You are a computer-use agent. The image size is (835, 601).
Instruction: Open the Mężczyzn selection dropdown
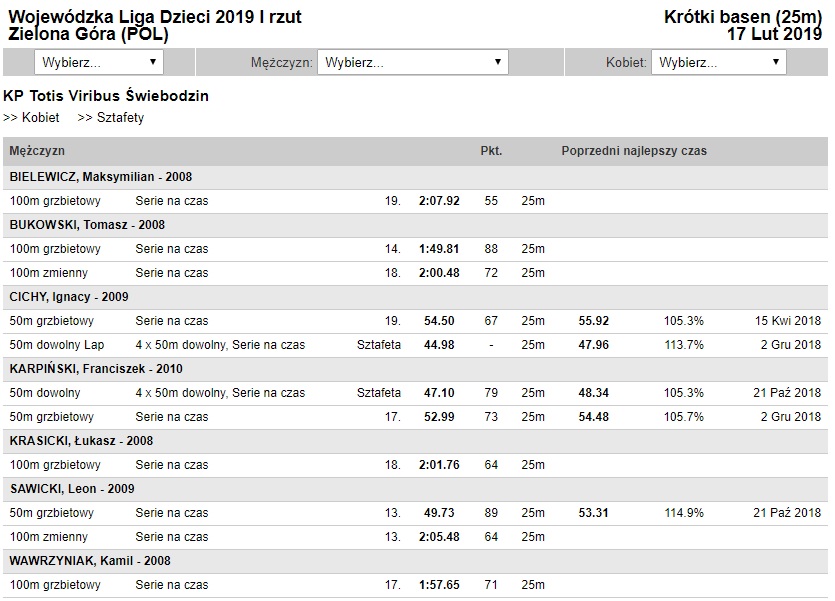click(413, 62)
